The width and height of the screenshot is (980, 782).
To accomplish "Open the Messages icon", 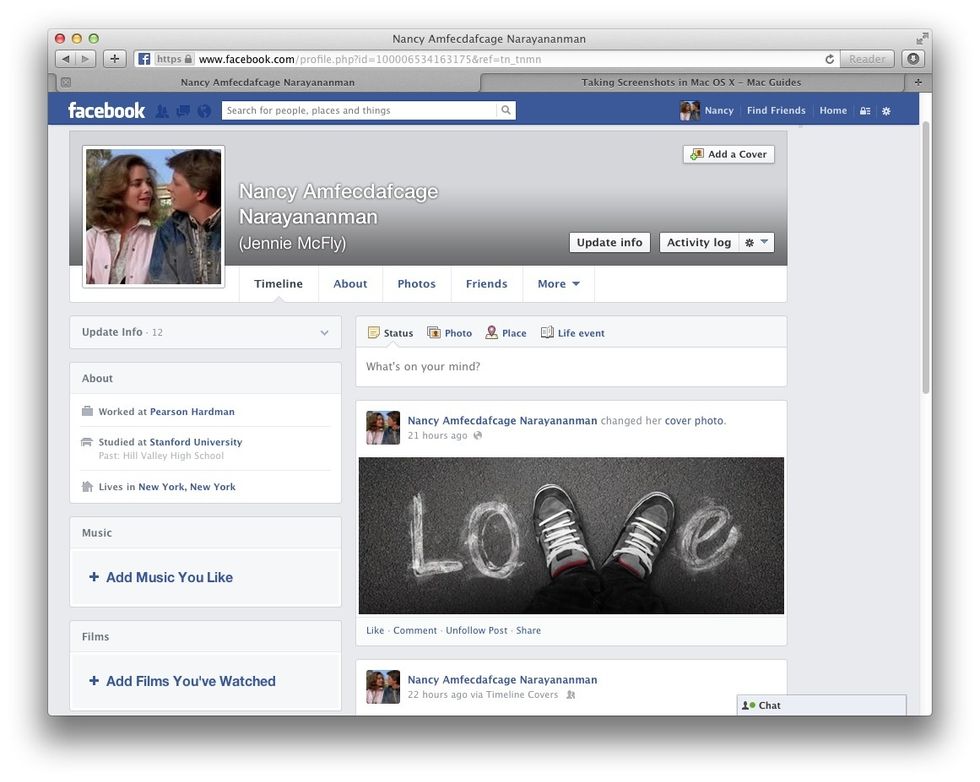I will (183, 110).
